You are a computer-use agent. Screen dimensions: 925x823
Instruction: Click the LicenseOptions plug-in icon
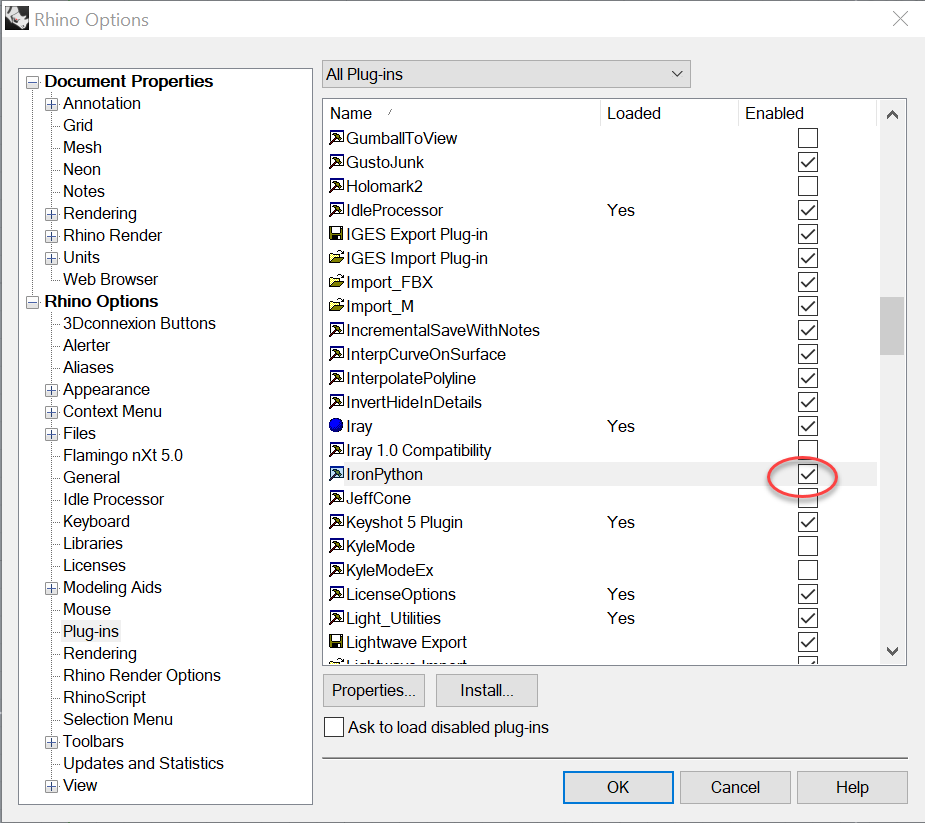point(336,593)
